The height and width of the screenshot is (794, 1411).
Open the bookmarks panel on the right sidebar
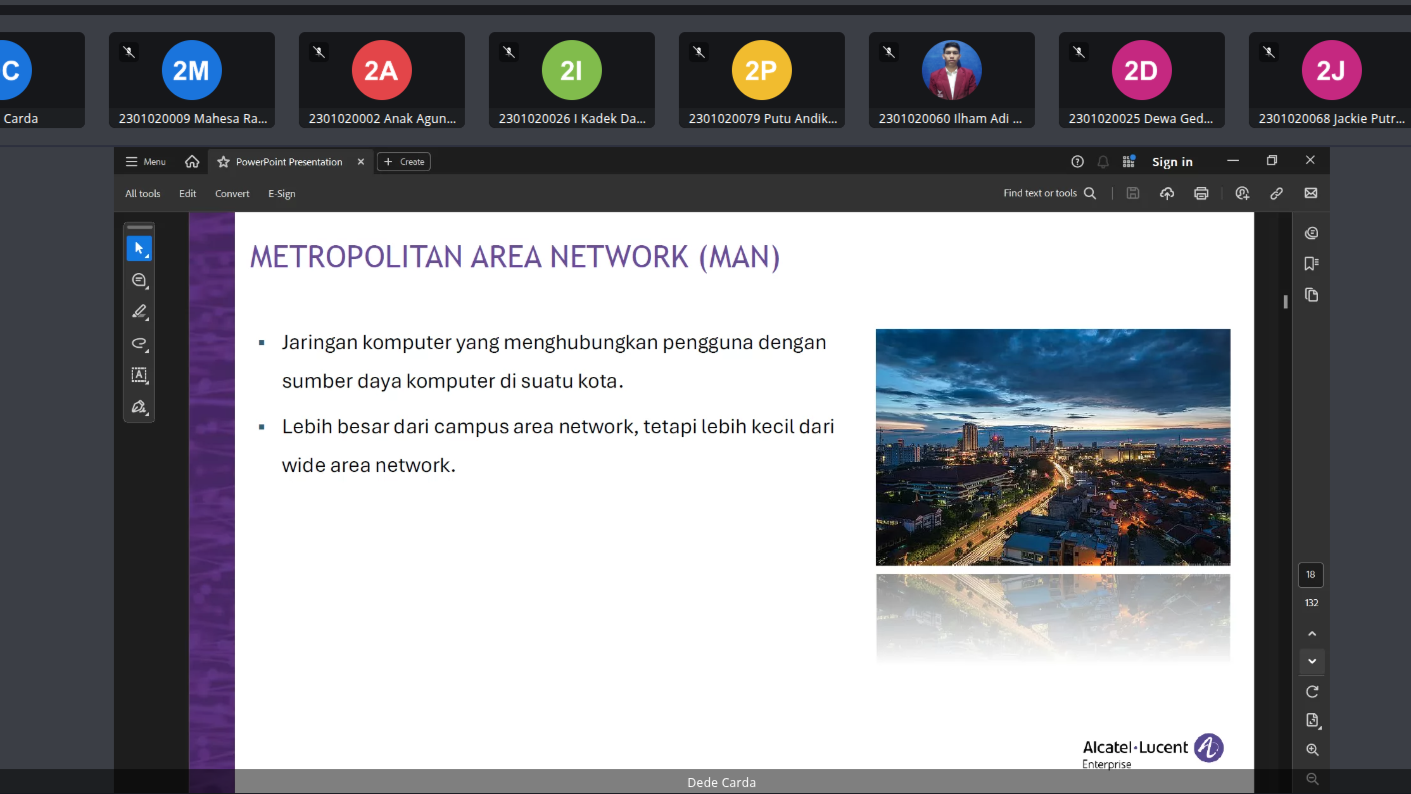1311,264
